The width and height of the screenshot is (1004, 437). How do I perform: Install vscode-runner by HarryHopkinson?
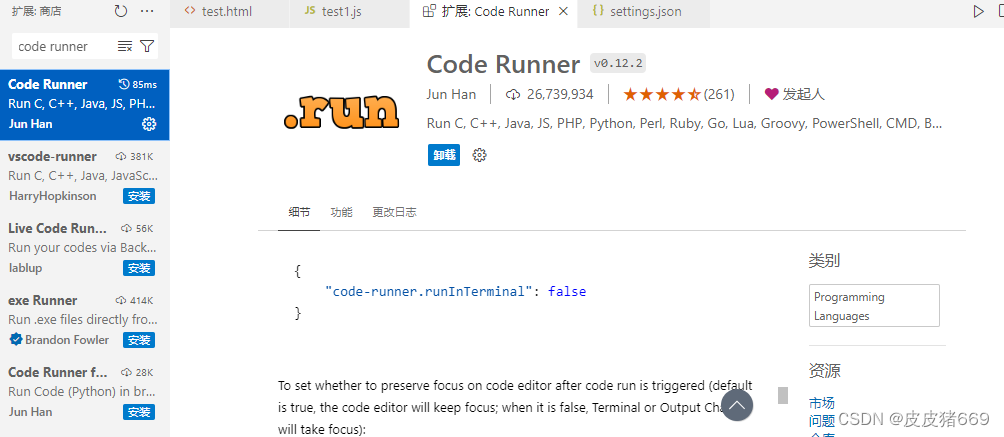(139, 196)
